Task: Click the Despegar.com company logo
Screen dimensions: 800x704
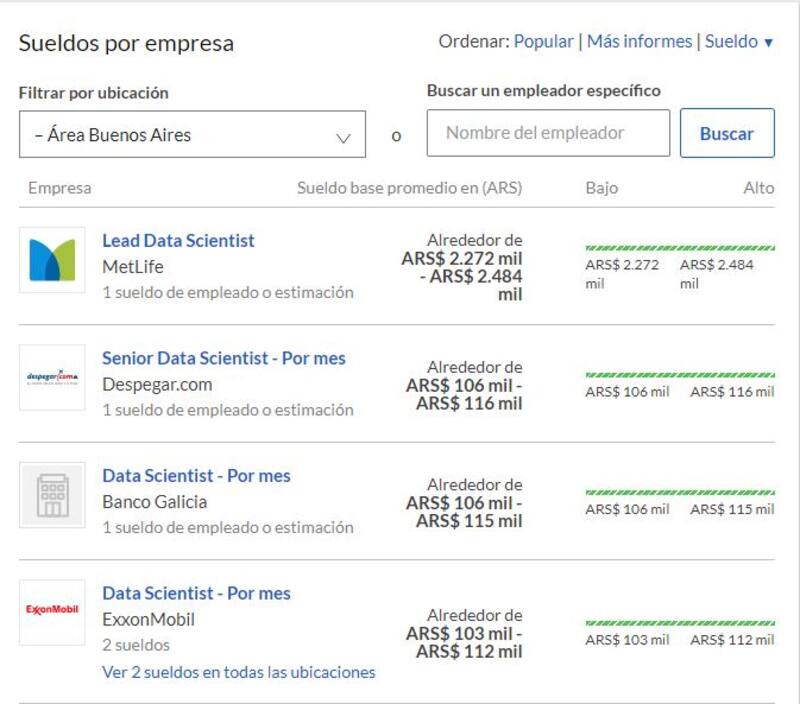Action: tap(52, 378)
